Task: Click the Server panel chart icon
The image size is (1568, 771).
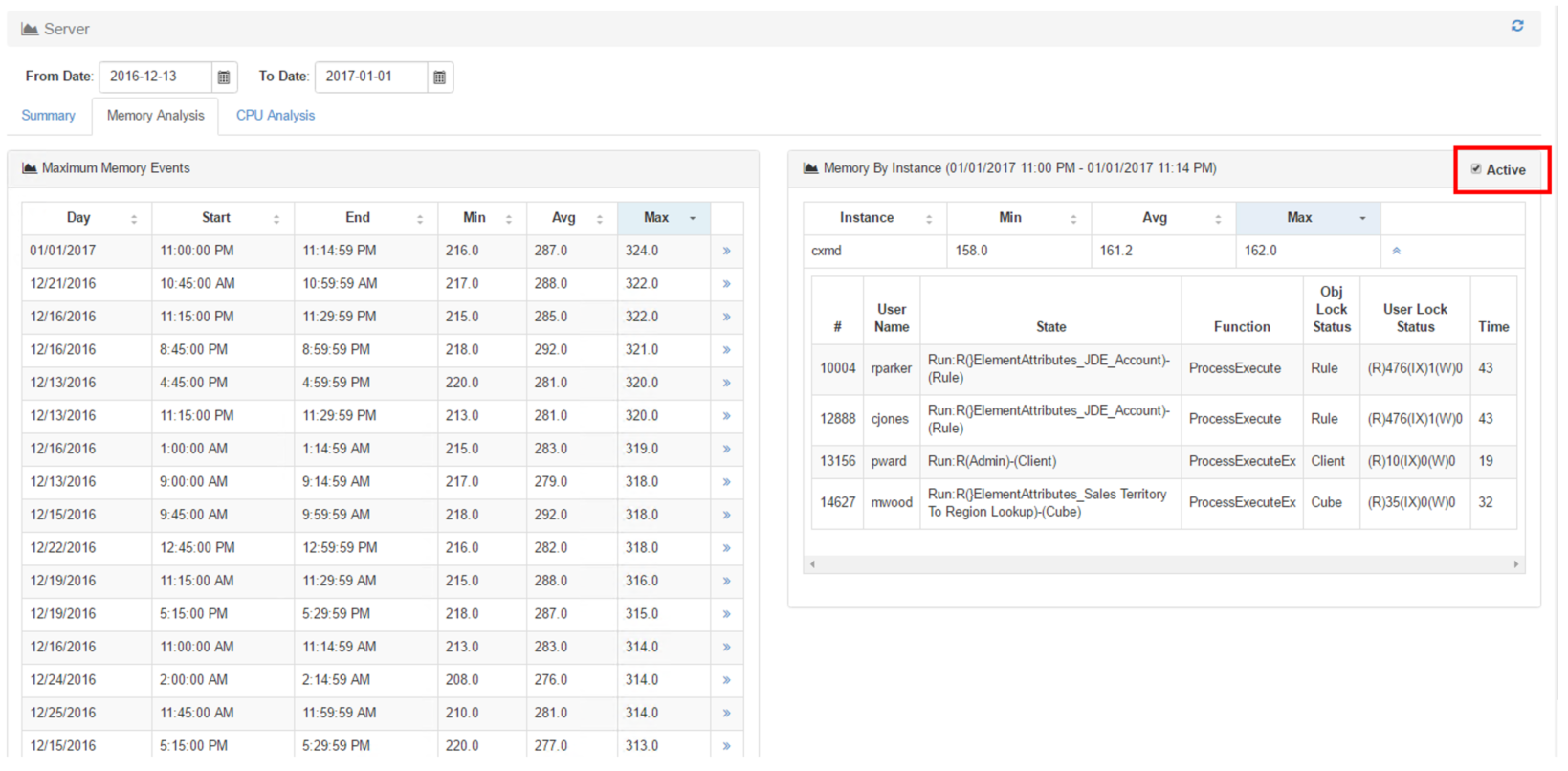Action: [30, 29]
